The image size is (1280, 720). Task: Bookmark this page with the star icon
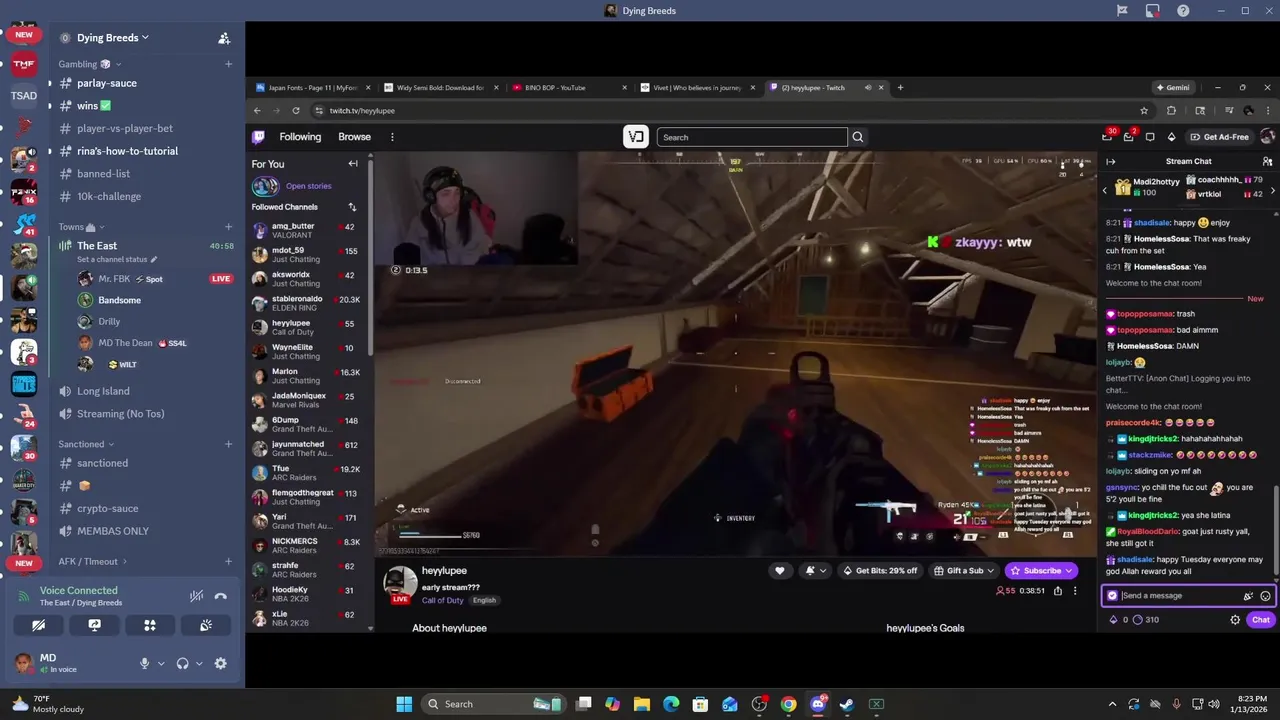pyautogui.click(x=1144, y=111)
